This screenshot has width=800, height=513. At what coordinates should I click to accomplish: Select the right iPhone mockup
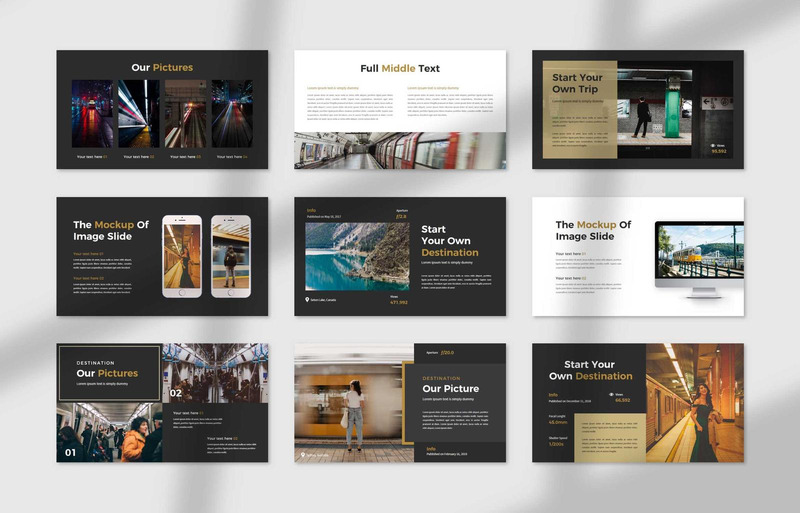(x=231, y=256)
